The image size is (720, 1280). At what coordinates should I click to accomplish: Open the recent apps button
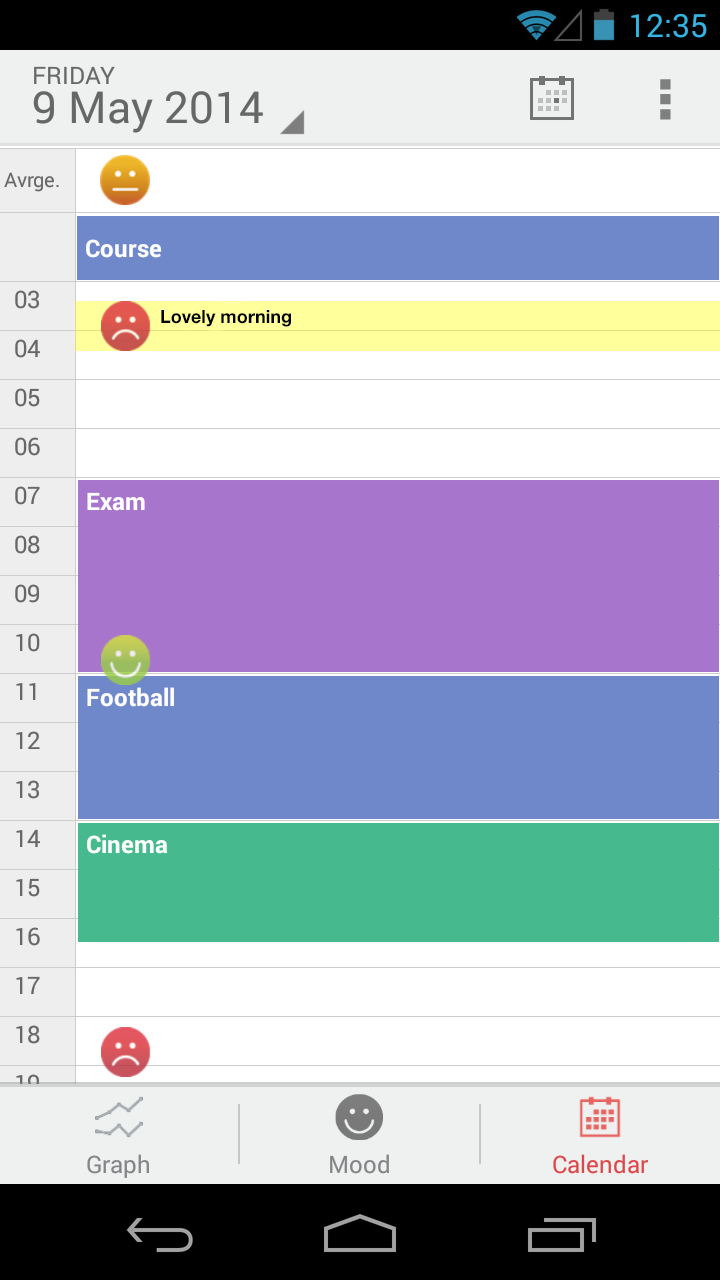tap(561, 1236)
